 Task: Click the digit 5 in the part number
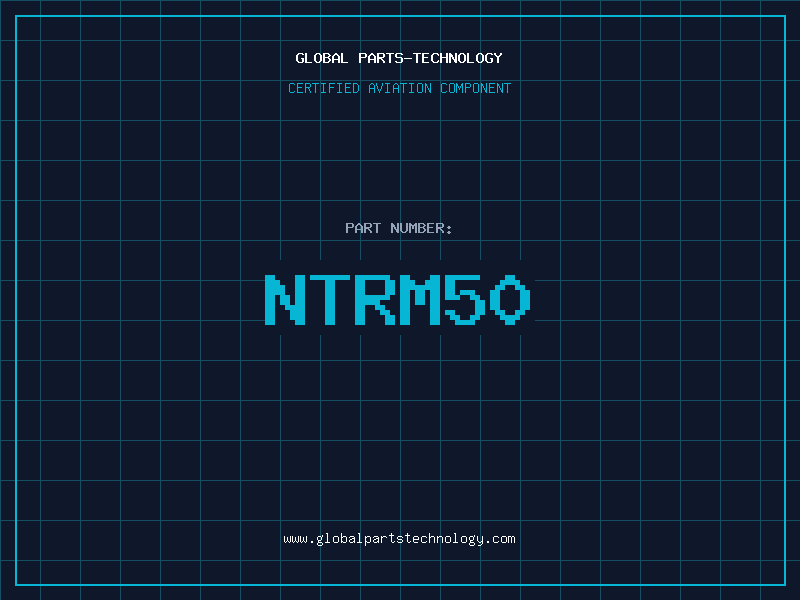pyautogui.click(x=465, y=300)
